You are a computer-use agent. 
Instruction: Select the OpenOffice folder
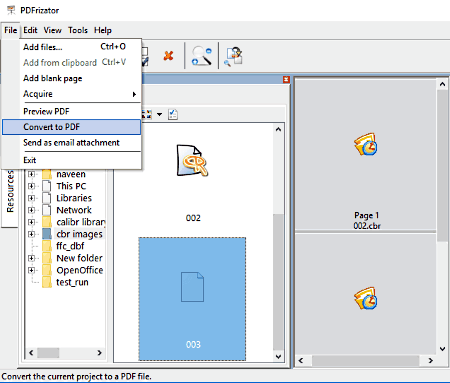(80, 270)
